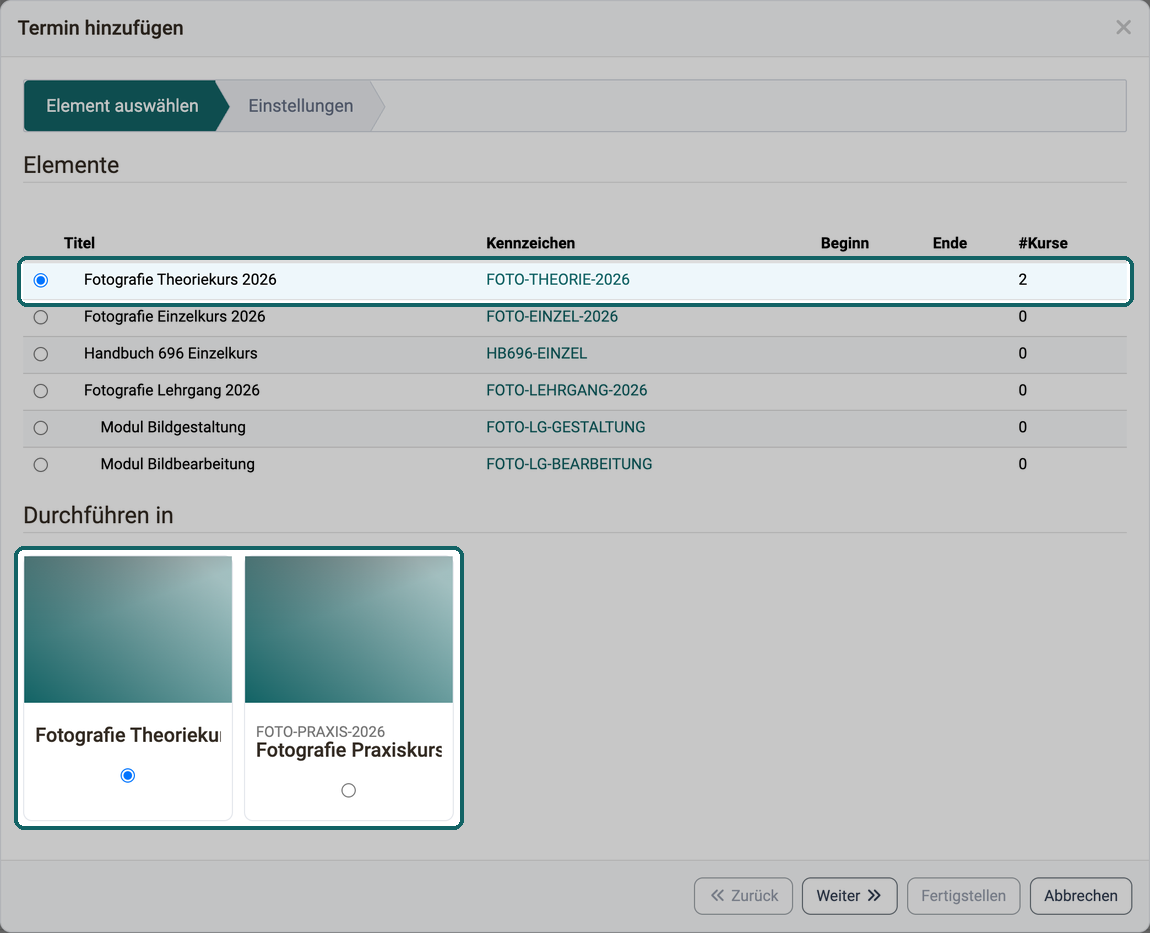Click the Fotografie Theoriekurs 2026 title text

click(x=180, y=279)
